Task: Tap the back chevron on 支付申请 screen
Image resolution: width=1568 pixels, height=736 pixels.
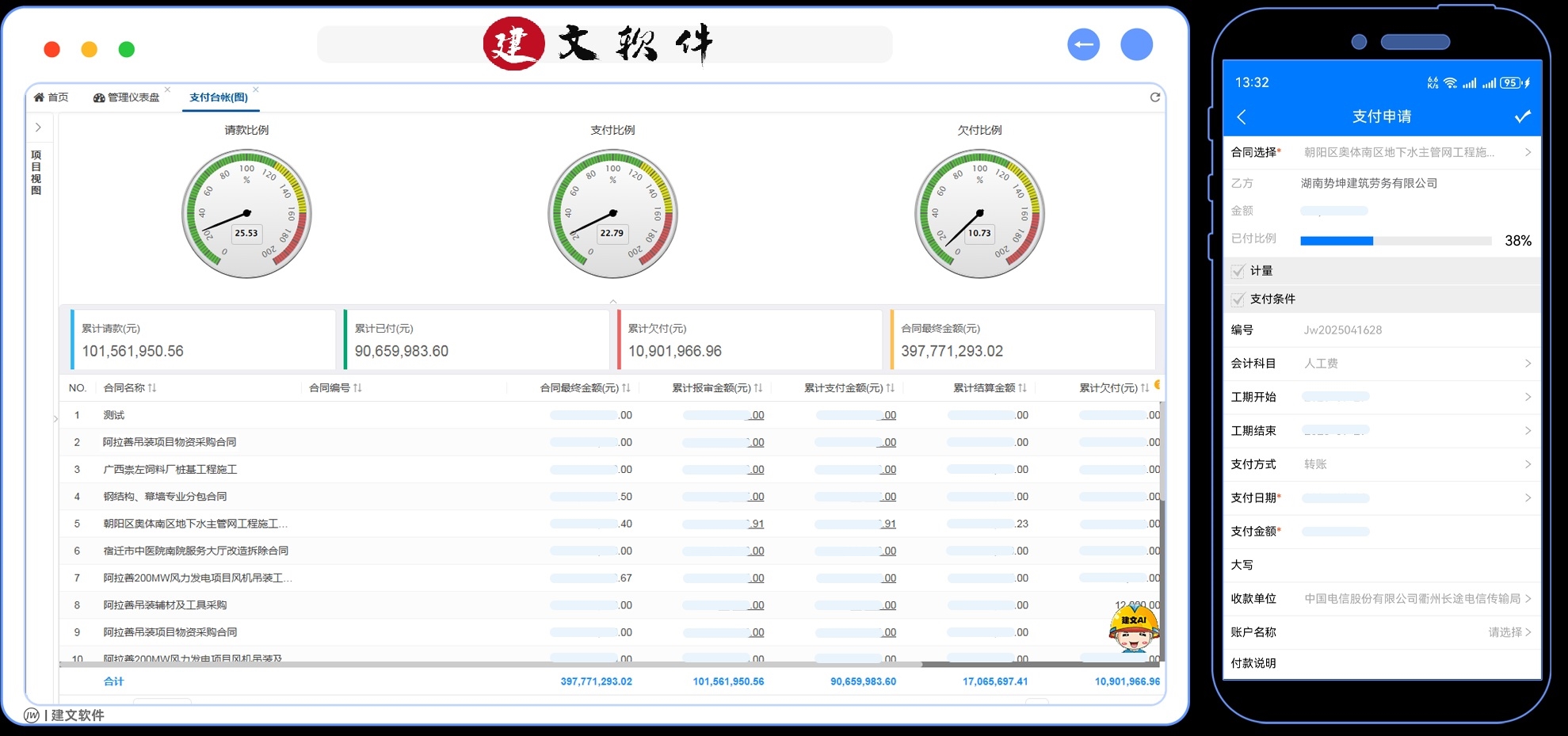Action: click(x=1242, y=116)
